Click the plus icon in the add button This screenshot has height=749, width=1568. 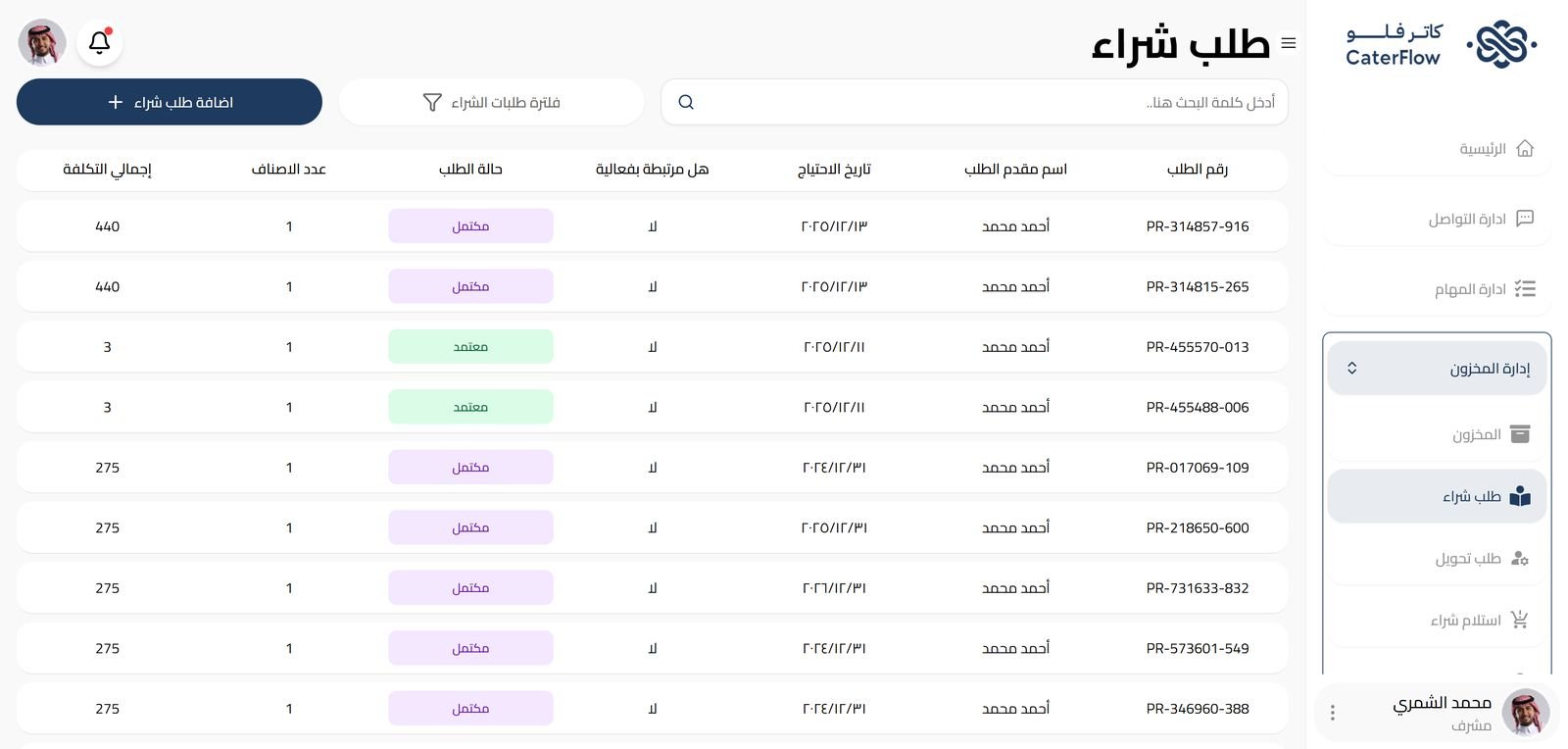tap(116, 102)
